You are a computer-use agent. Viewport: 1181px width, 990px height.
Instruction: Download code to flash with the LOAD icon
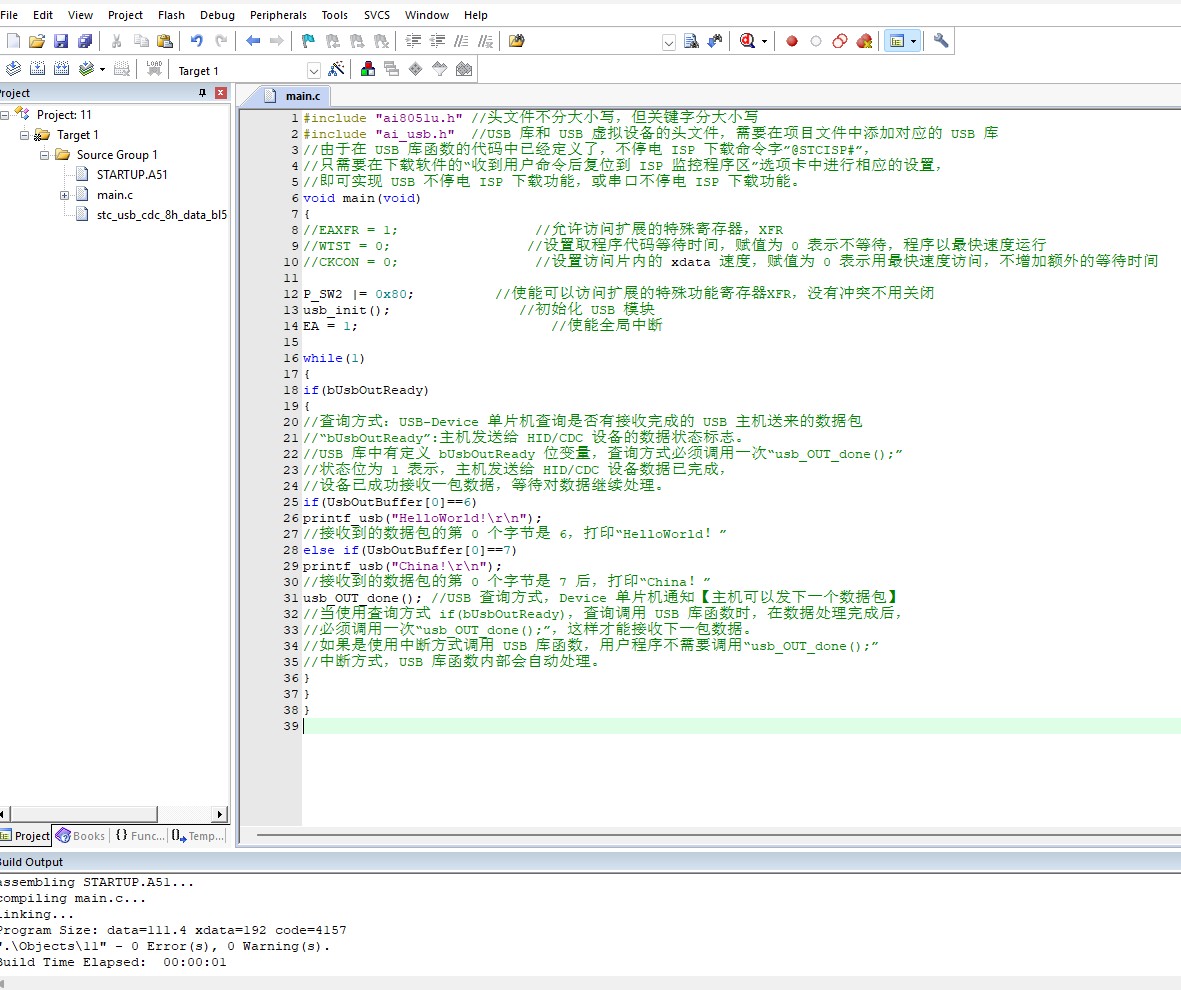(x=154, y=69)
